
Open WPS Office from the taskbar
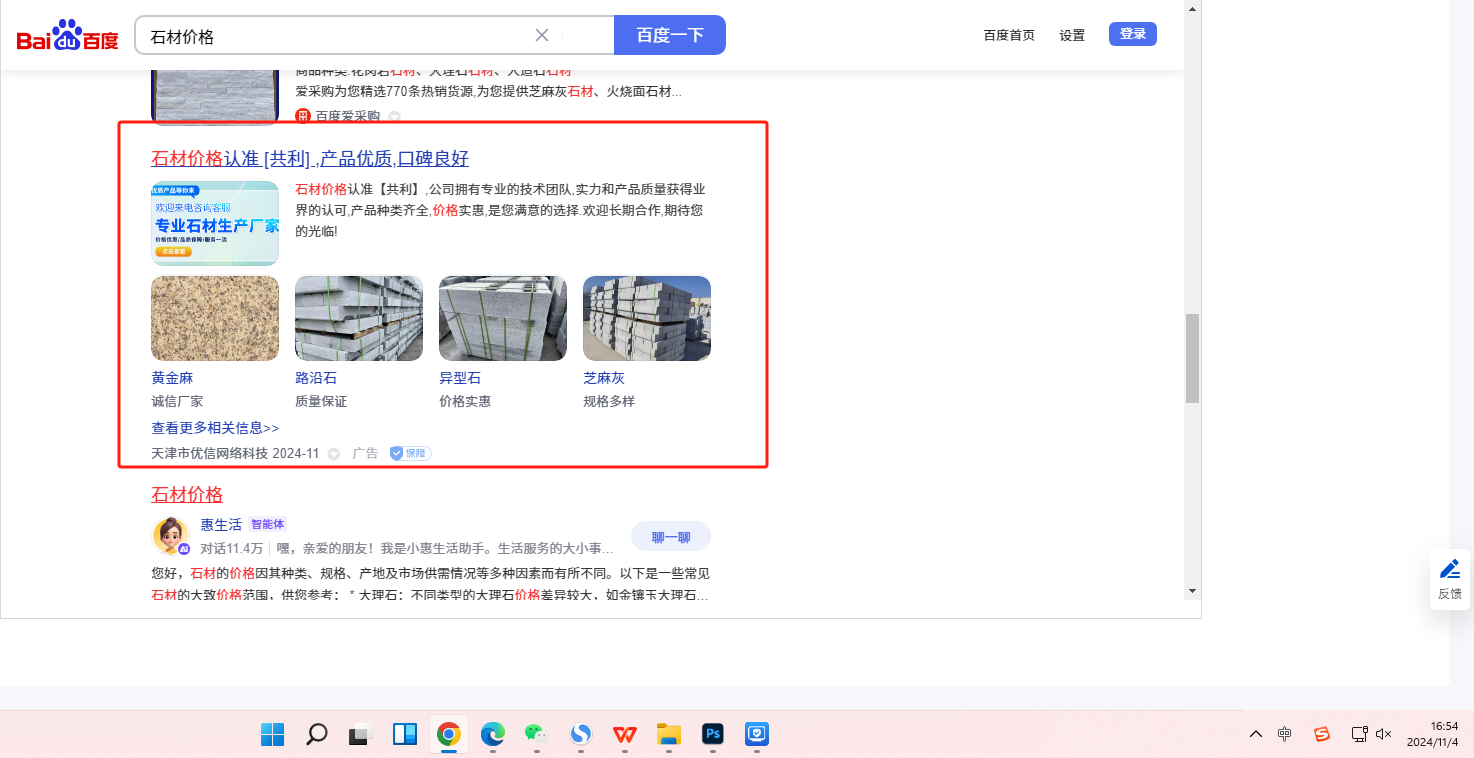[625, 735]
